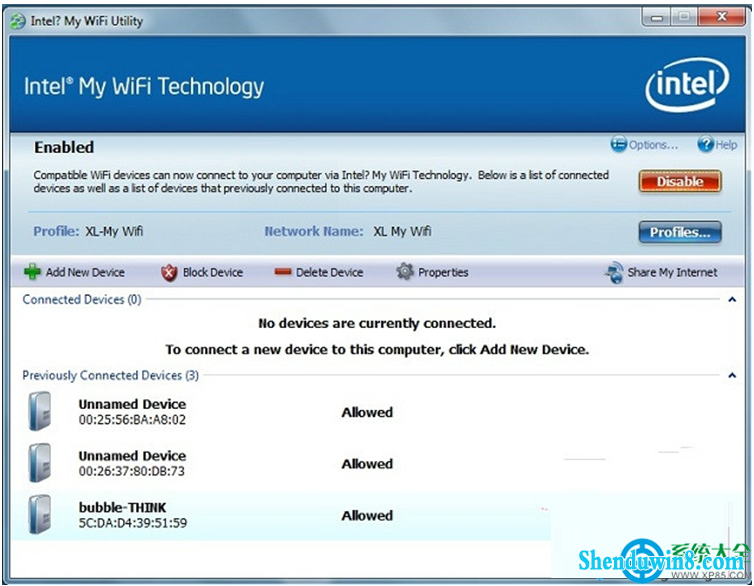Image resolution: width=754 pixels, height=586 pixels.
Task: Click the red minus Delete Device icon
Action: pyautogui.click(x=283, y=272)
